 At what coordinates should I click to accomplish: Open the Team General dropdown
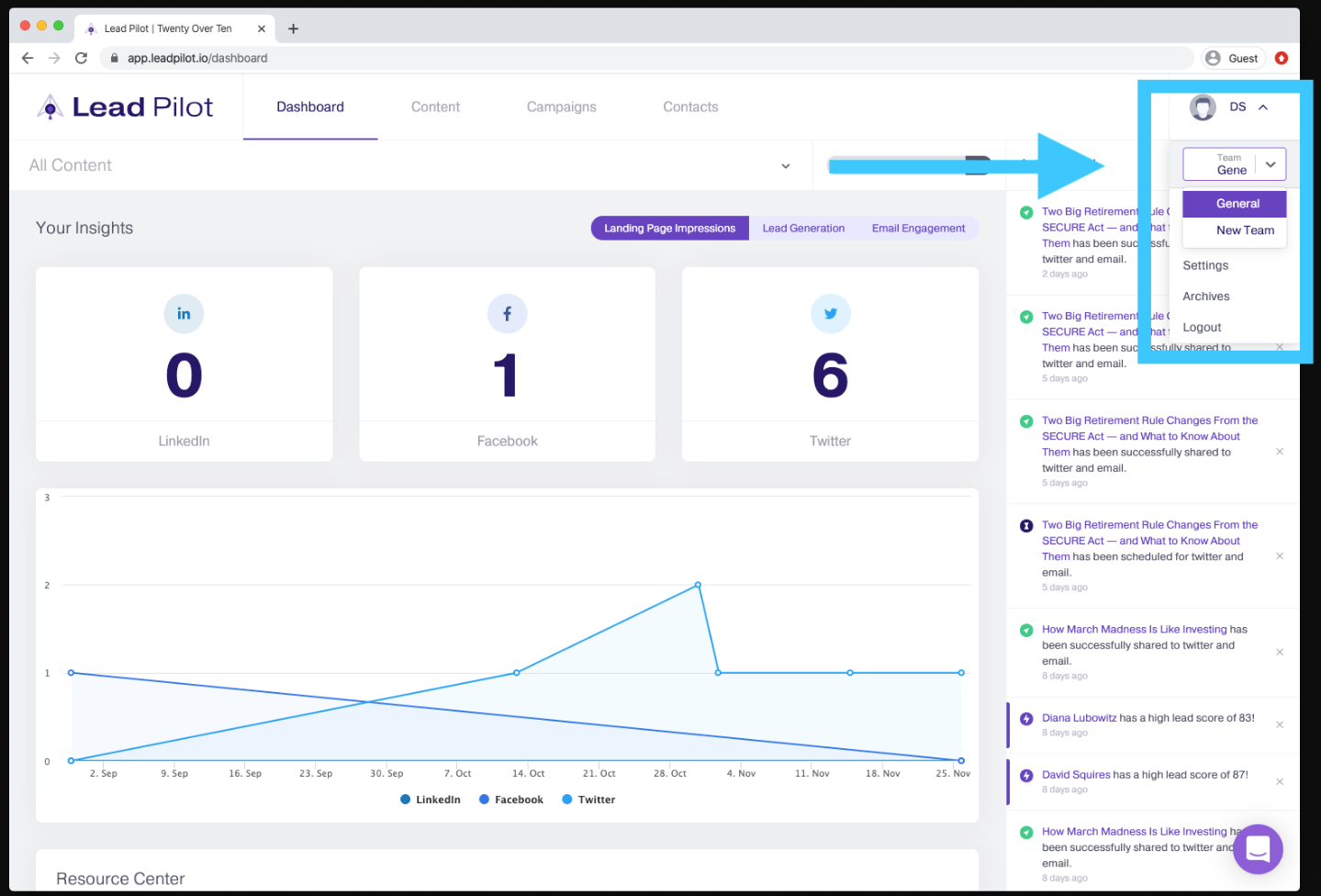point(1234,164)
